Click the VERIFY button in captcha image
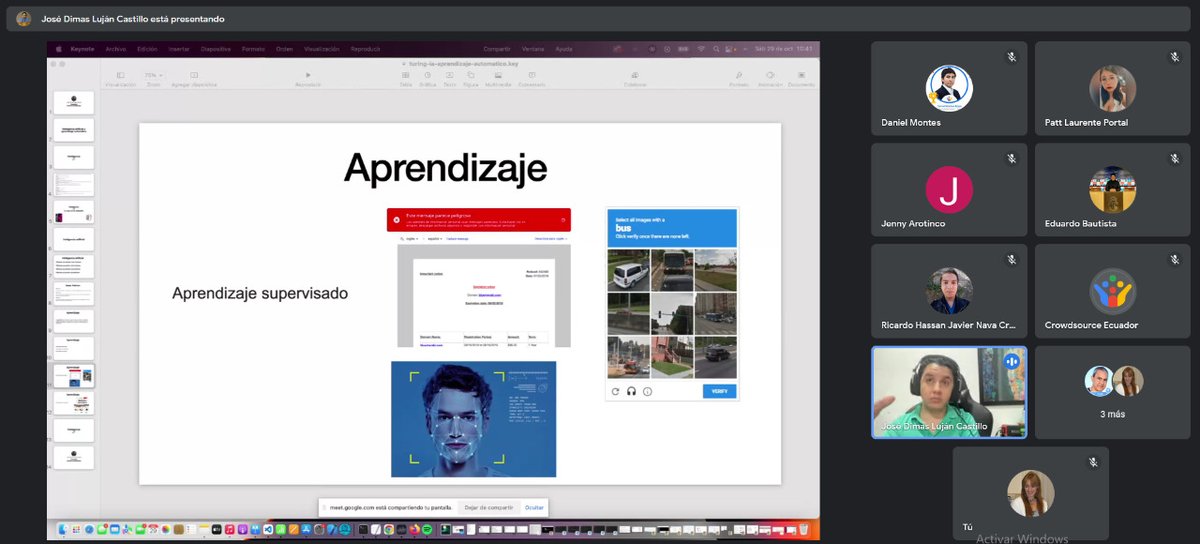1200x544 pixels. [x=719, y=391]
